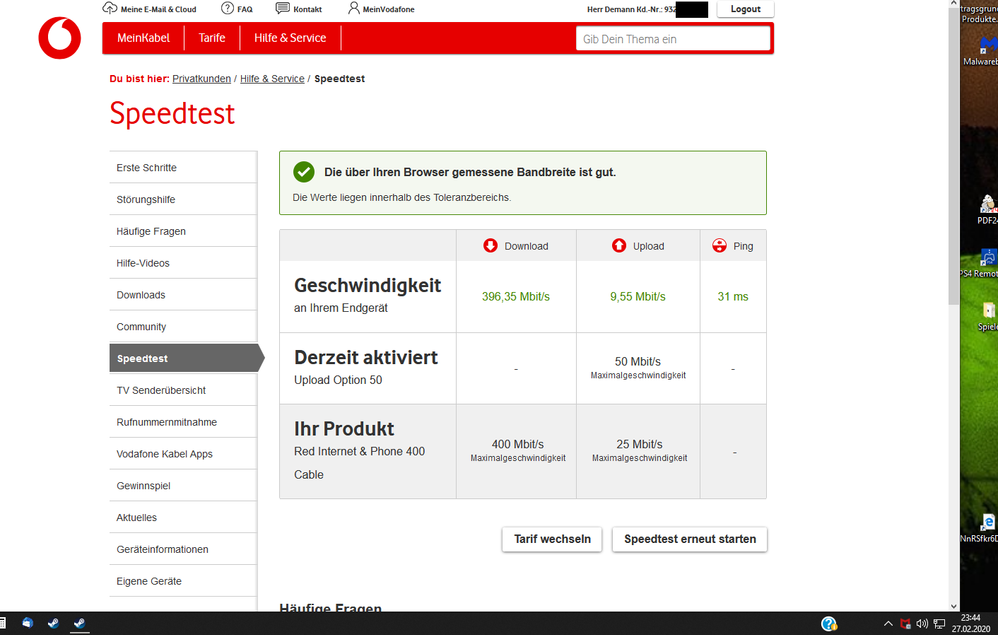
Task: Open the volume speaker tray icon
Action: (x=922, y=624)
